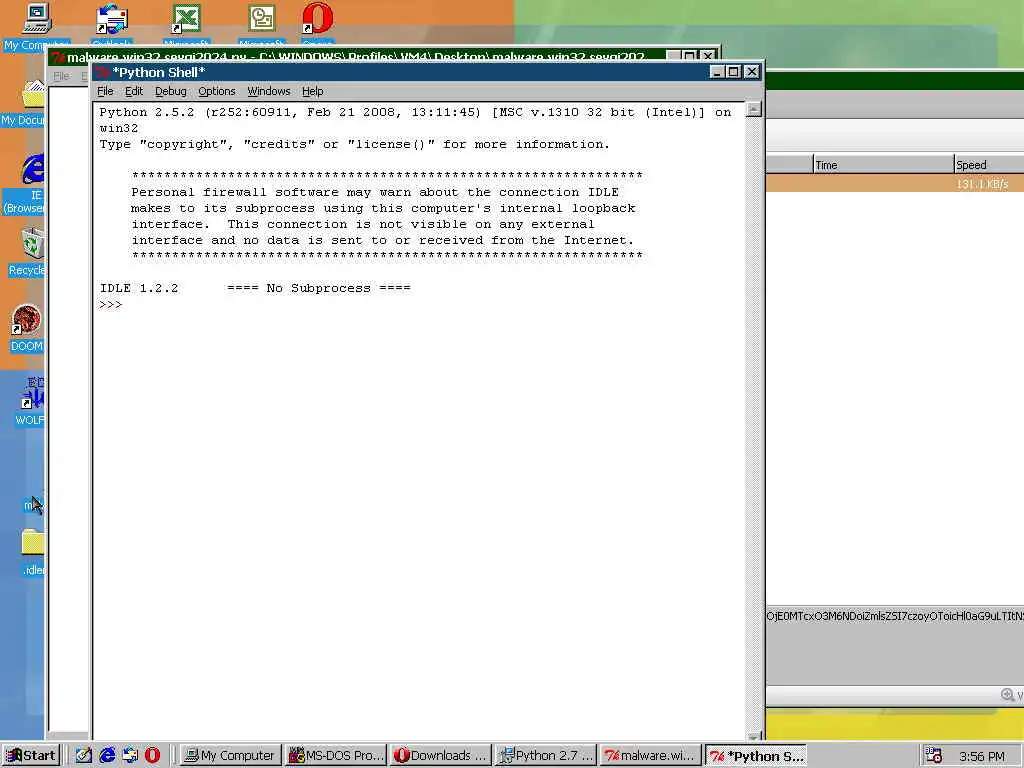Screen dimensions: 1024x768
Task: Select the Microsoft Excel desktop shortcut
Action: tap(186, 25)
